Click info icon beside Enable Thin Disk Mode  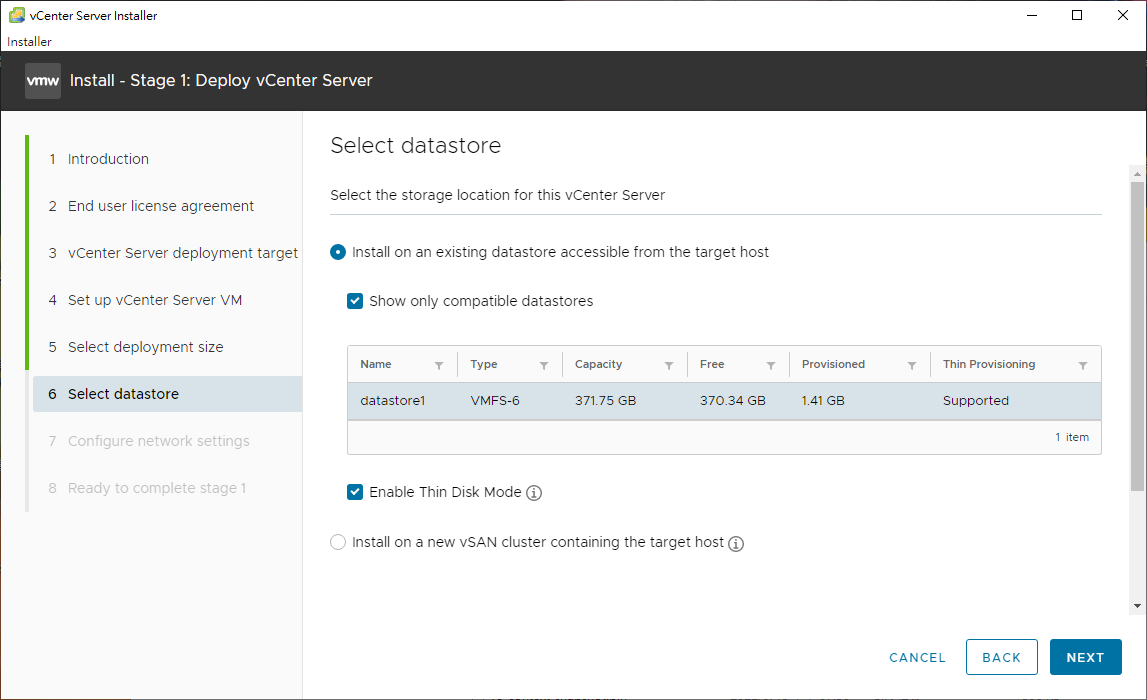[534, 493]
